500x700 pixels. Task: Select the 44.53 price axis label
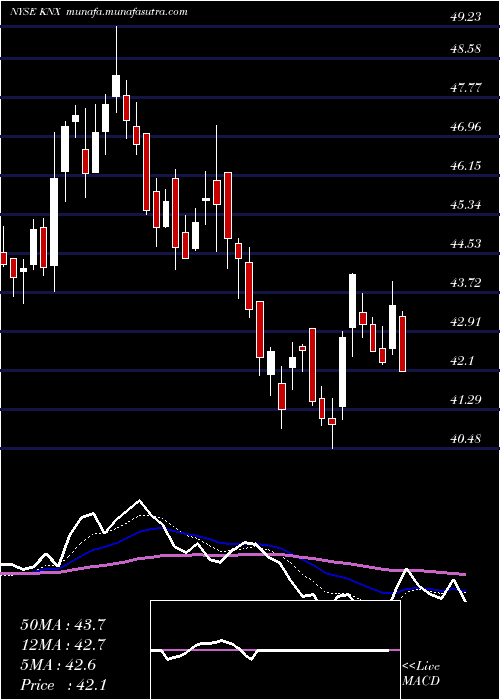click(x=465, y=243)
